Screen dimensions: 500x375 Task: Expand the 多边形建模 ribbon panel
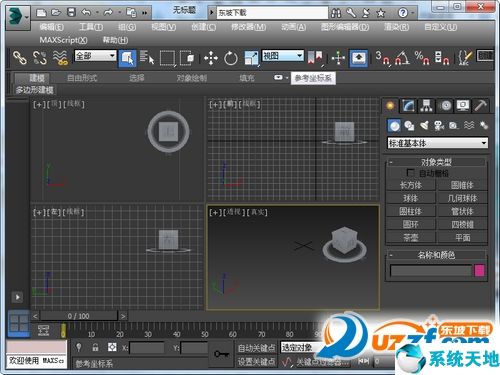click(35, 90)
